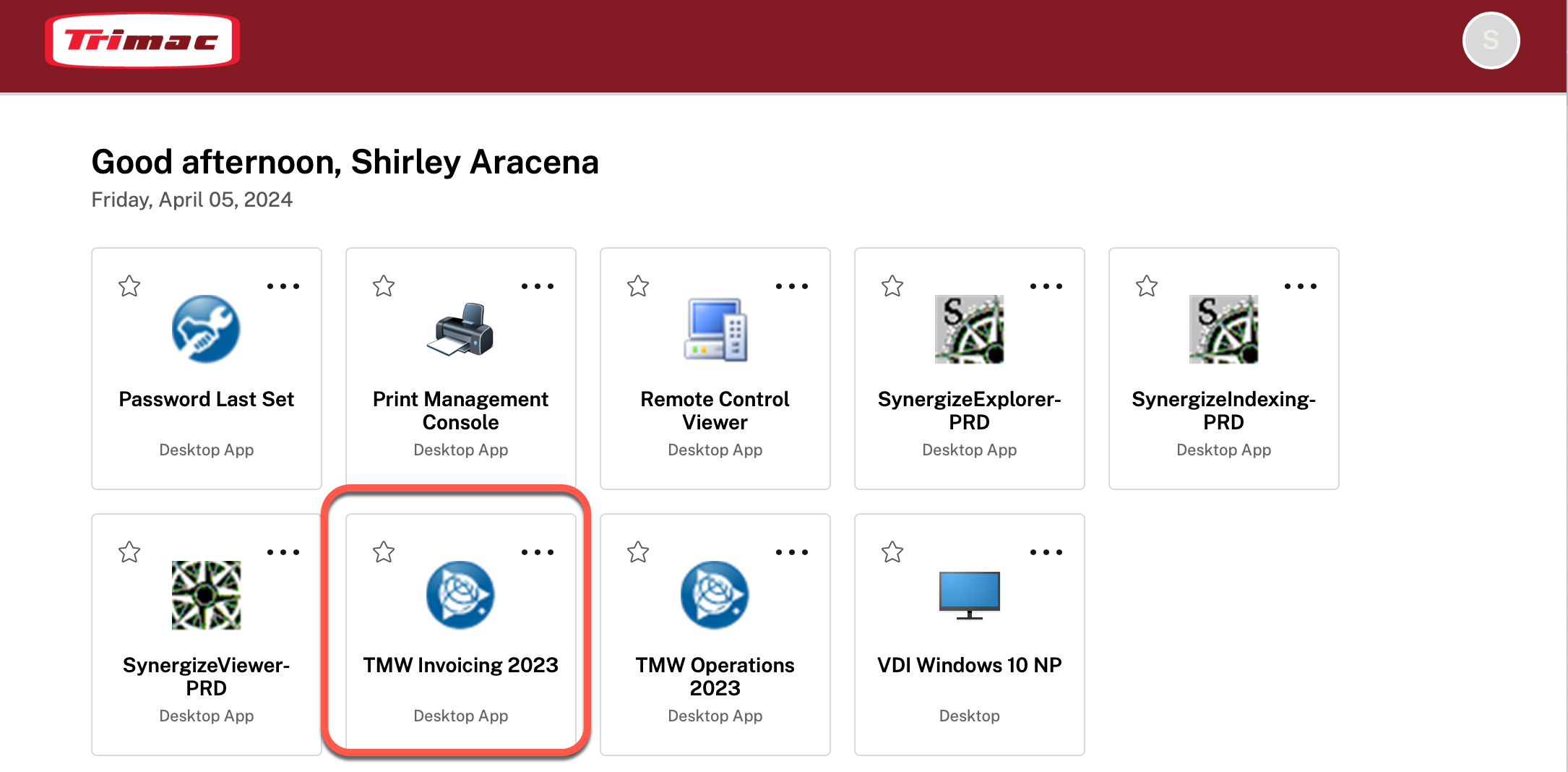This screenshot has width=1568, height=772.
Task: Click the SynergizeViewer-PRD title text
Action: pos(206,677)
